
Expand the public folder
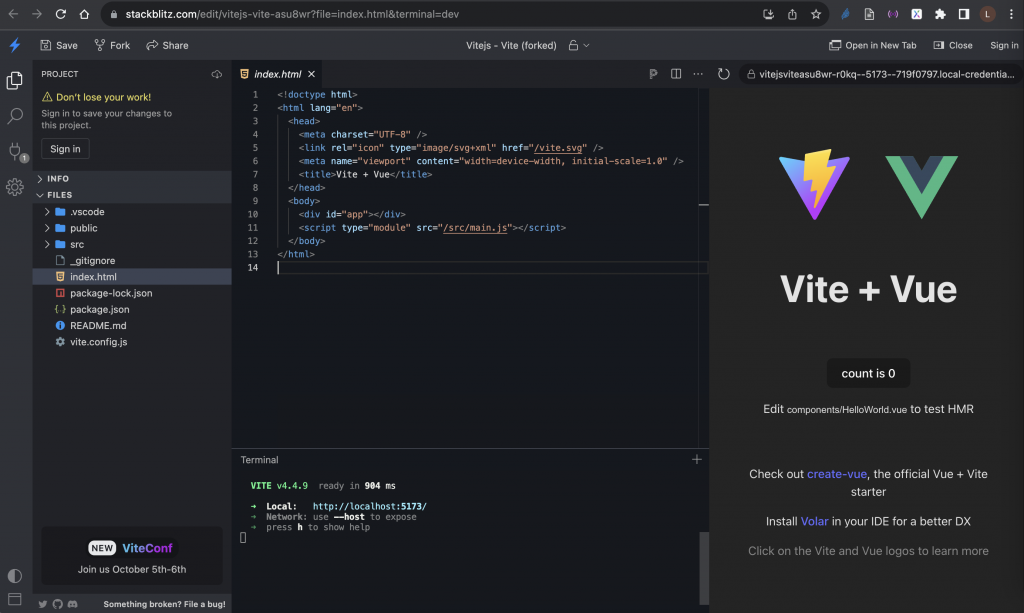pyautogui.click(x=132, y=228)
